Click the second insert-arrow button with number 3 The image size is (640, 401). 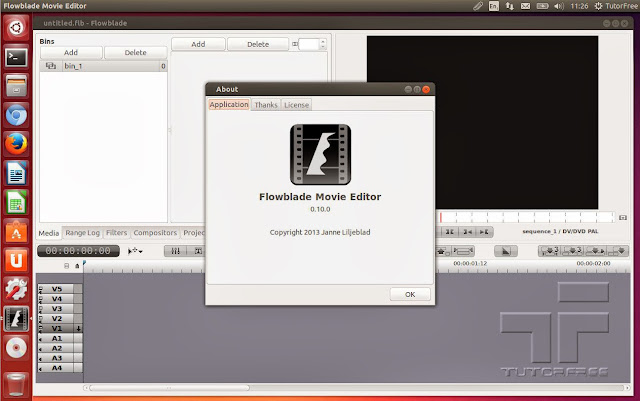tap(573, 251)
